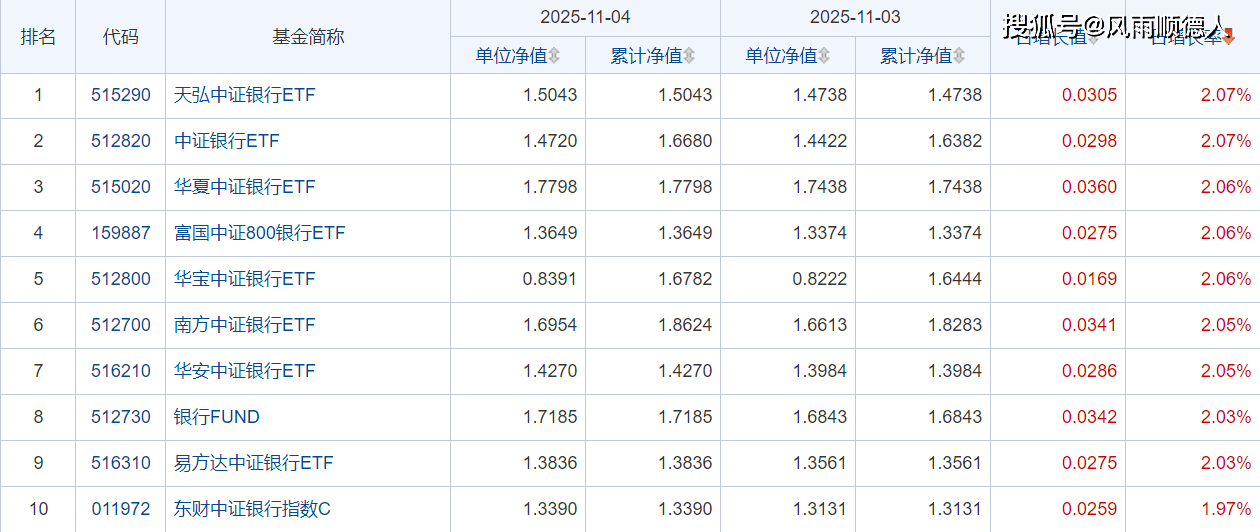This screenshot has width=1260, height=532.
Task: Click sort arrows beside 2025-11-04 累计净值
Action: pos(689,56)
